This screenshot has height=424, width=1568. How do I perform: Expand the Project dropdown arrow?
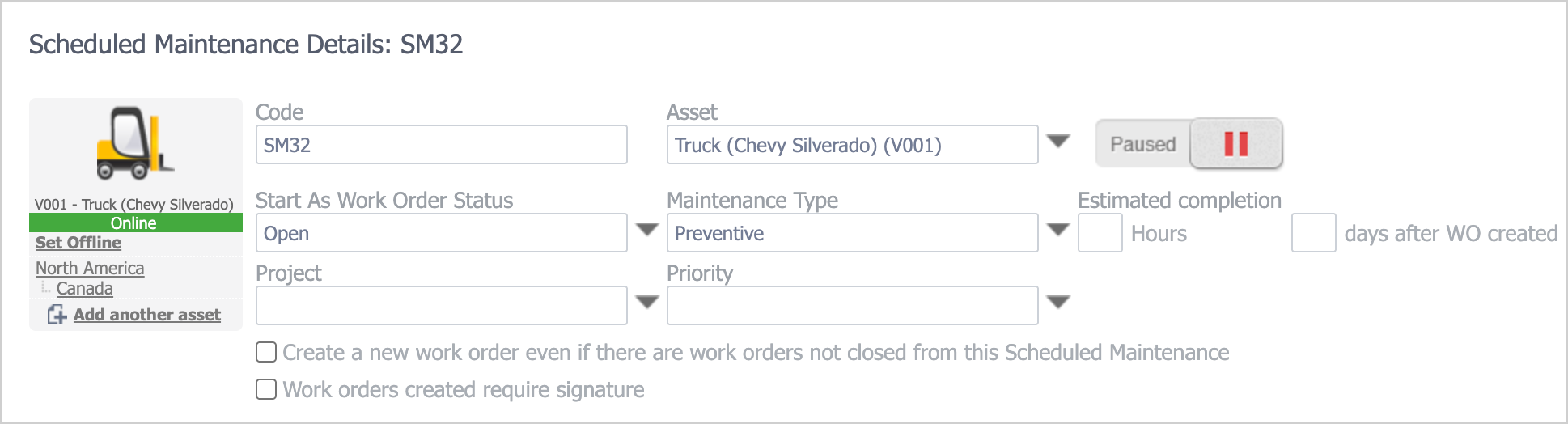pyautogui.click(x=646, y=303)
